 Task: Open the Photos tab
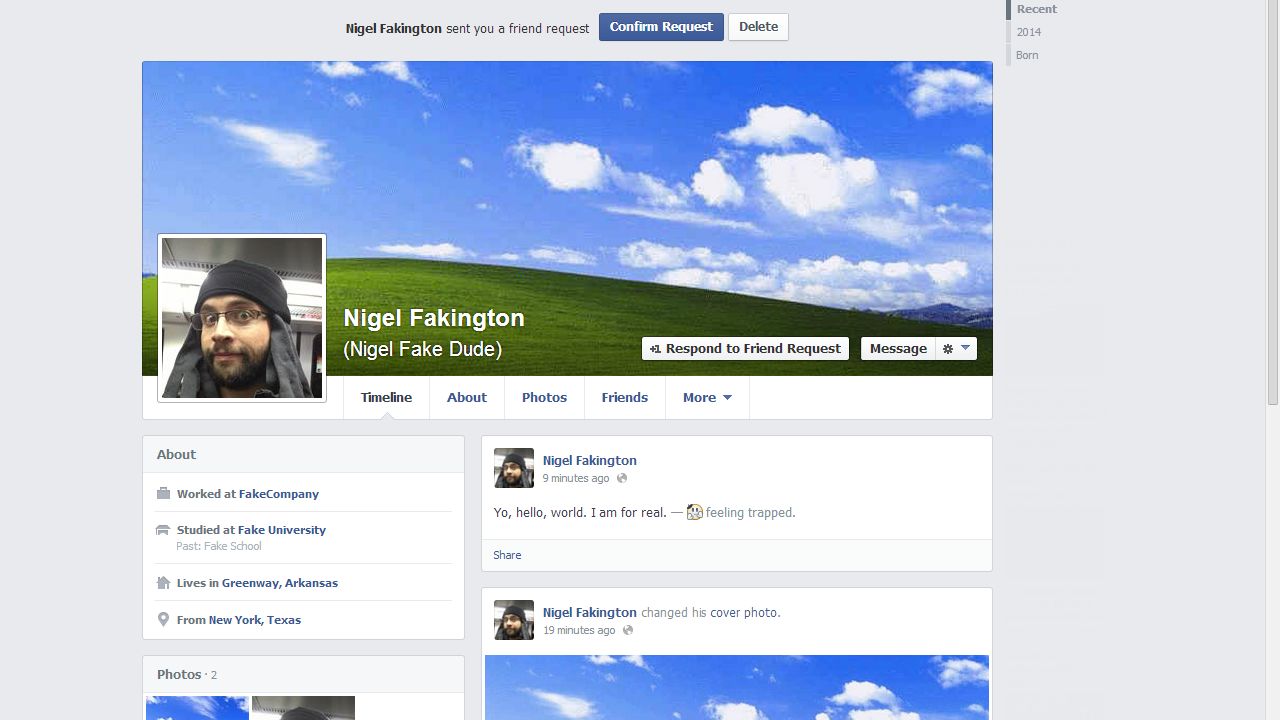[x=544, y=398]
